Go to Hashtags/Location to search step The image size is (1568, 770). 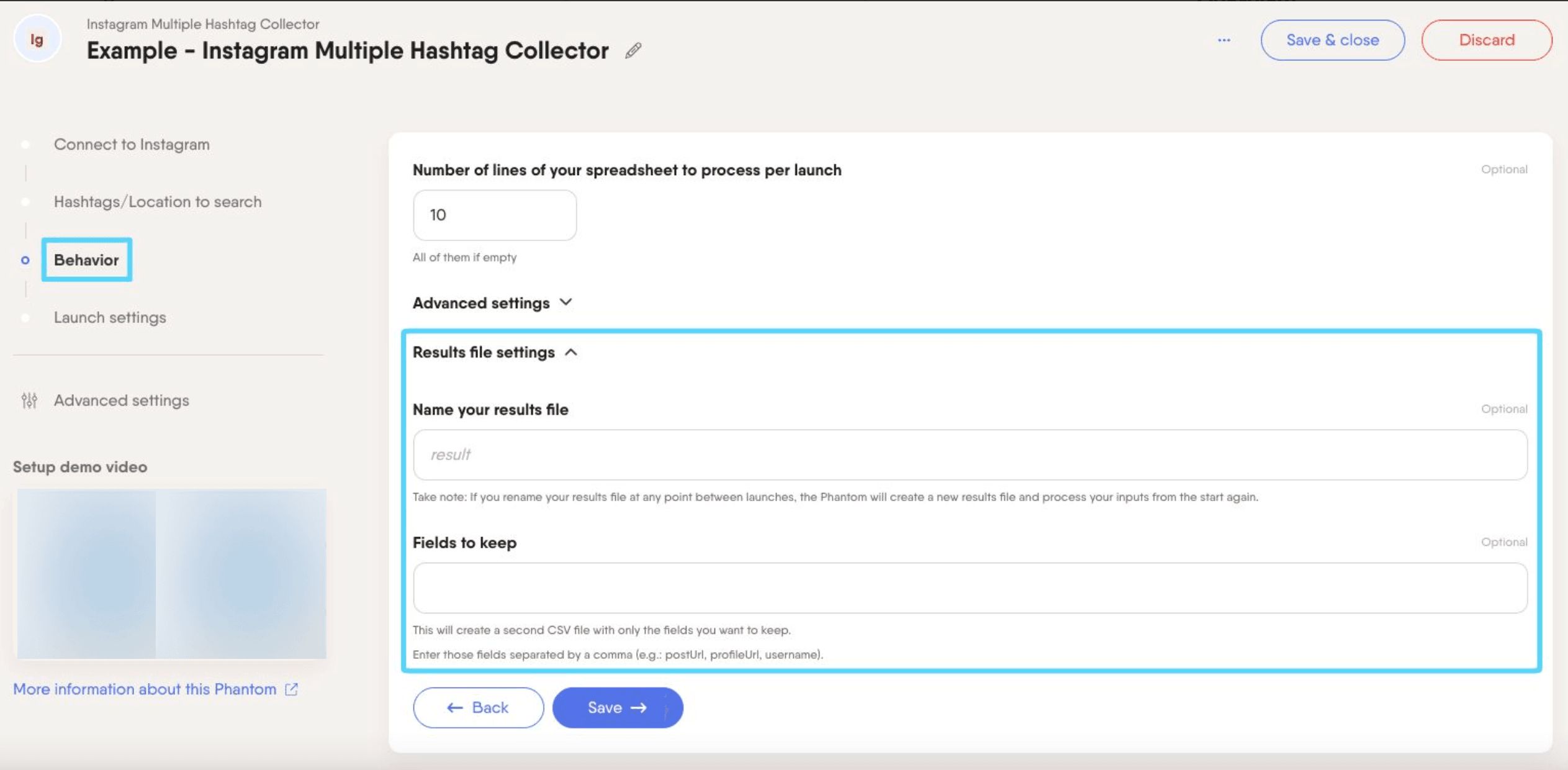(x=158, y=202)
